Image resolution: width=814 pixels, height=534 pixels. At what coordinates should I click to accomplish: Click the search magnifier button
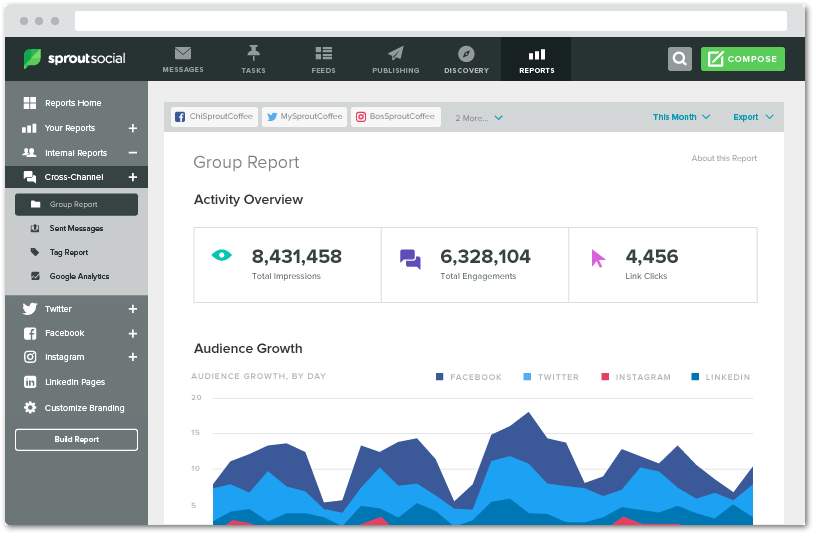coord(680,59)
